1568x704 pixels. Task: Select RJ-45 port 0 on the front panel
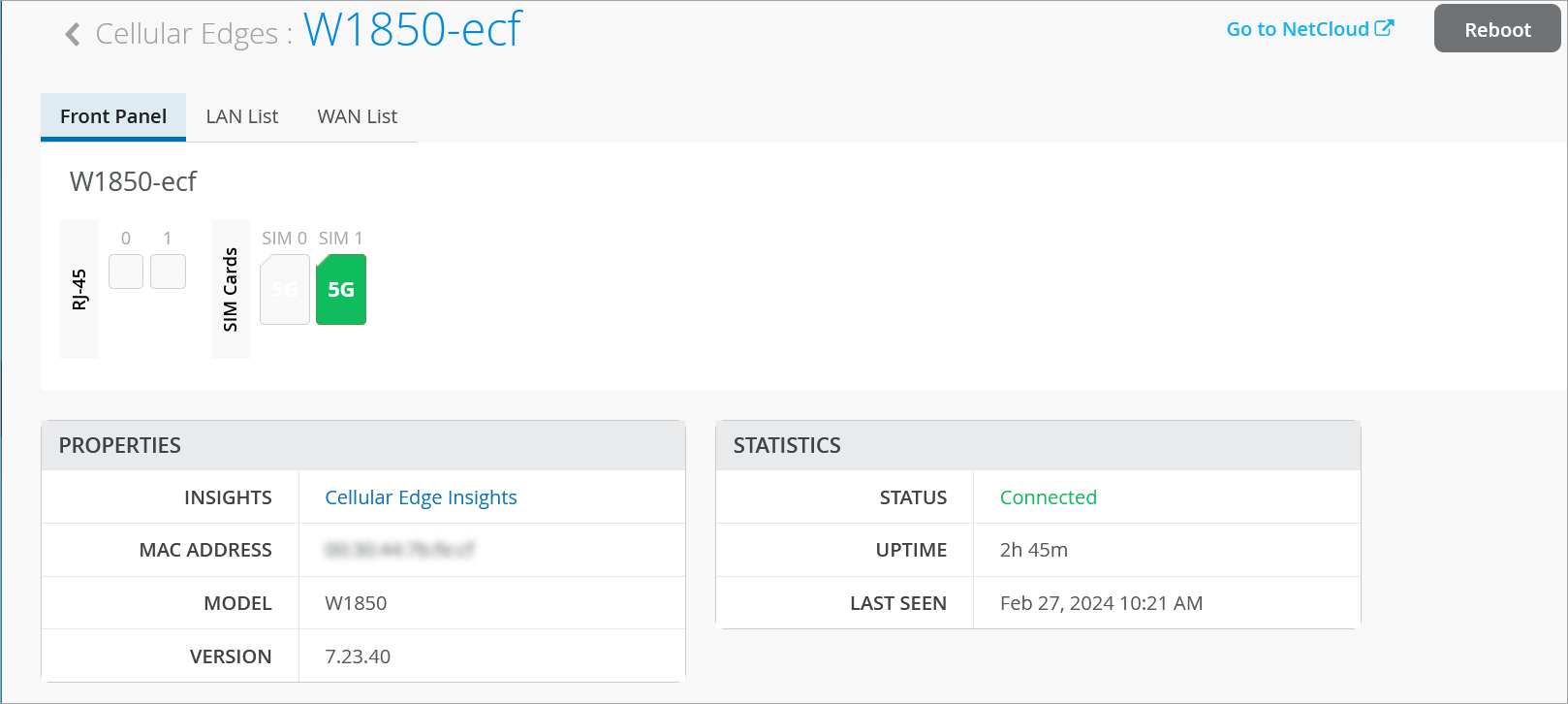[126, 272]
